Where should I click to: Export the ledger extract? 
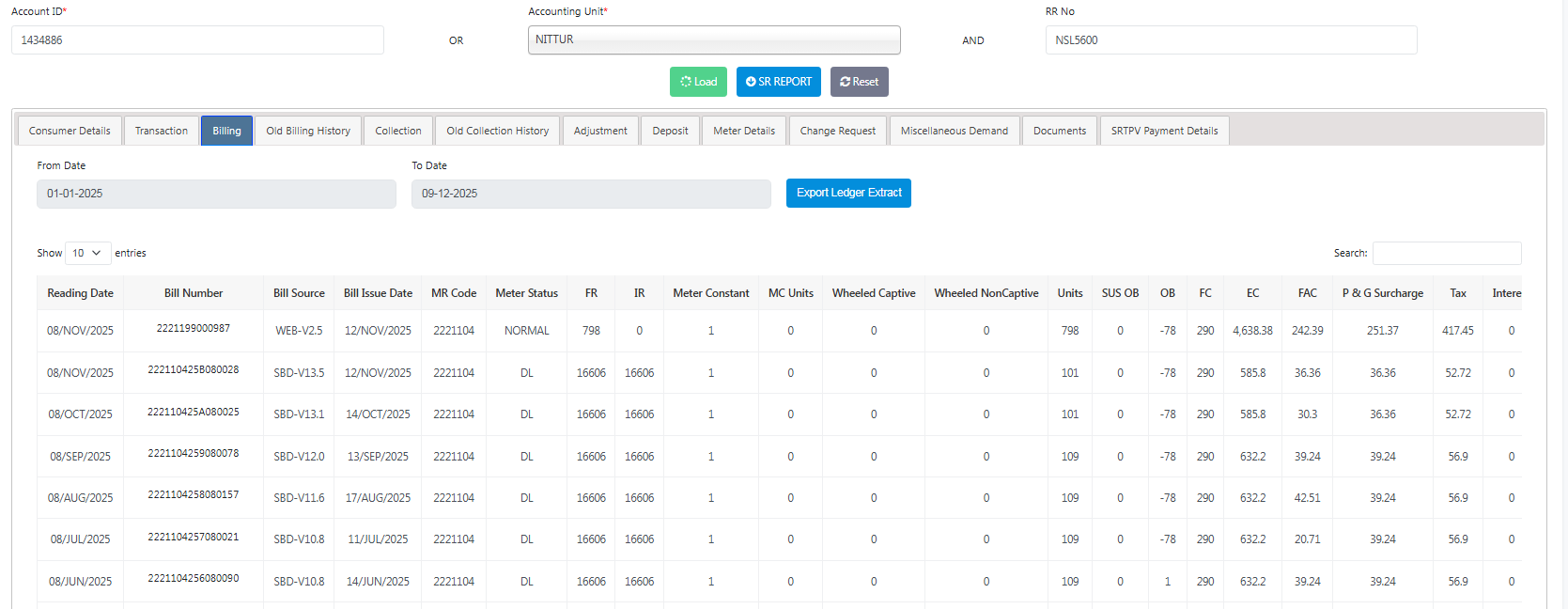848,193
